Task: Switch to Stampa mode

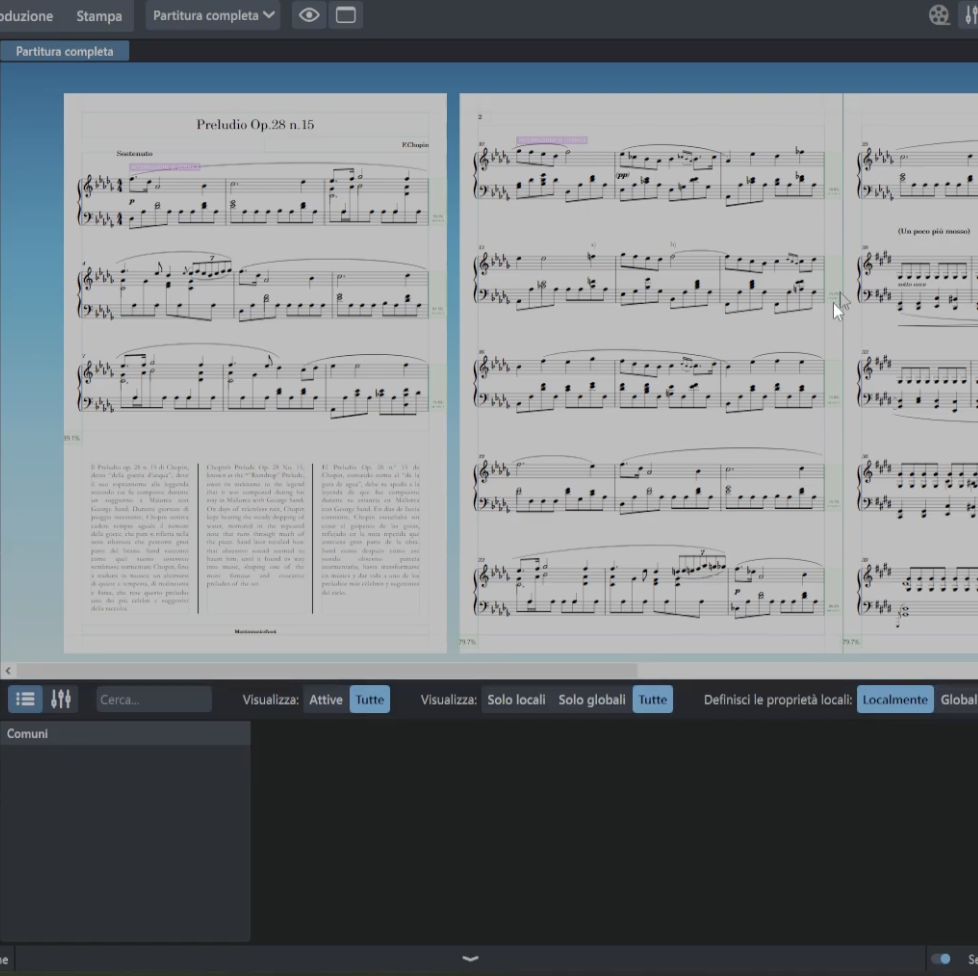Action: coord(99,16)
